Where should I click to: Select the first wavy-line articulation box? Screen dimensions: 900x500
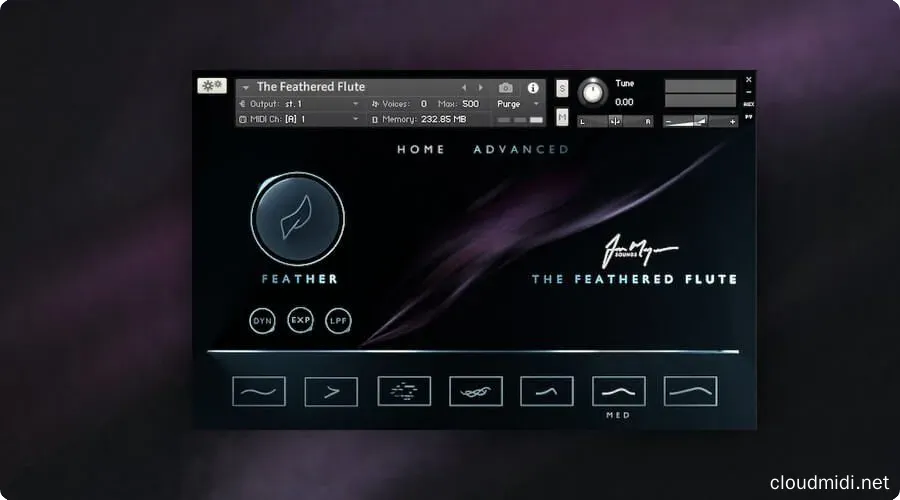click(259, 392)
